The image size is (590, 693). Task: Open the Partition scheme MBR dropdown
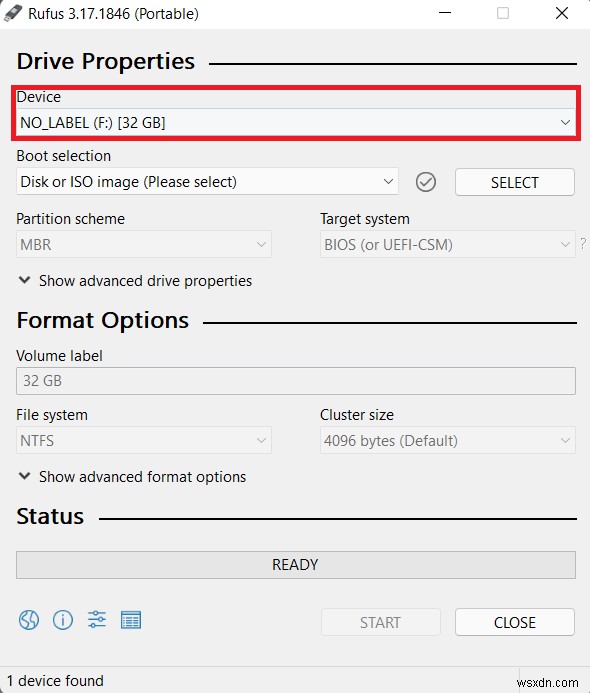(144, 244)
